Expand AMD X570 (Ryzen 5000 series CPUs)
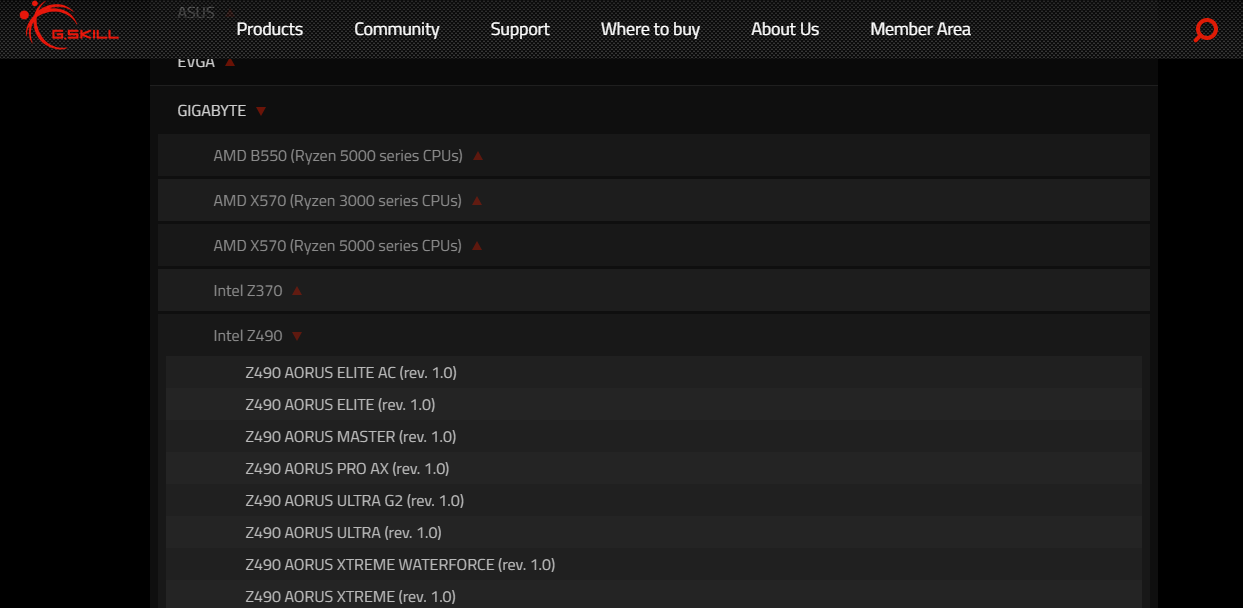 pos(654,245)
